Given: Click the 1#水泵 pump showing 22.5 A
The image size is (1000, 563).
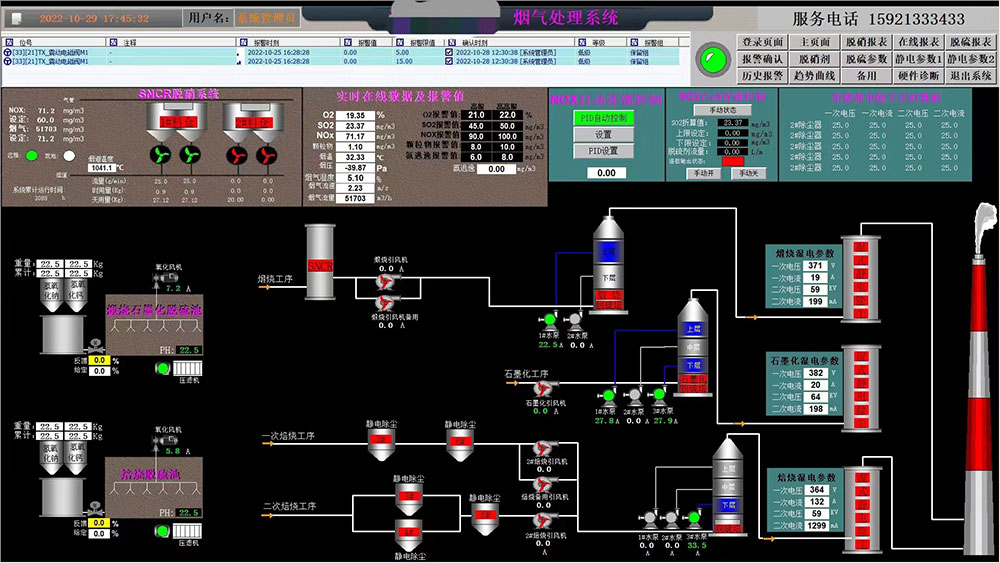Looking at the screenshot, I should pos(550,321).
